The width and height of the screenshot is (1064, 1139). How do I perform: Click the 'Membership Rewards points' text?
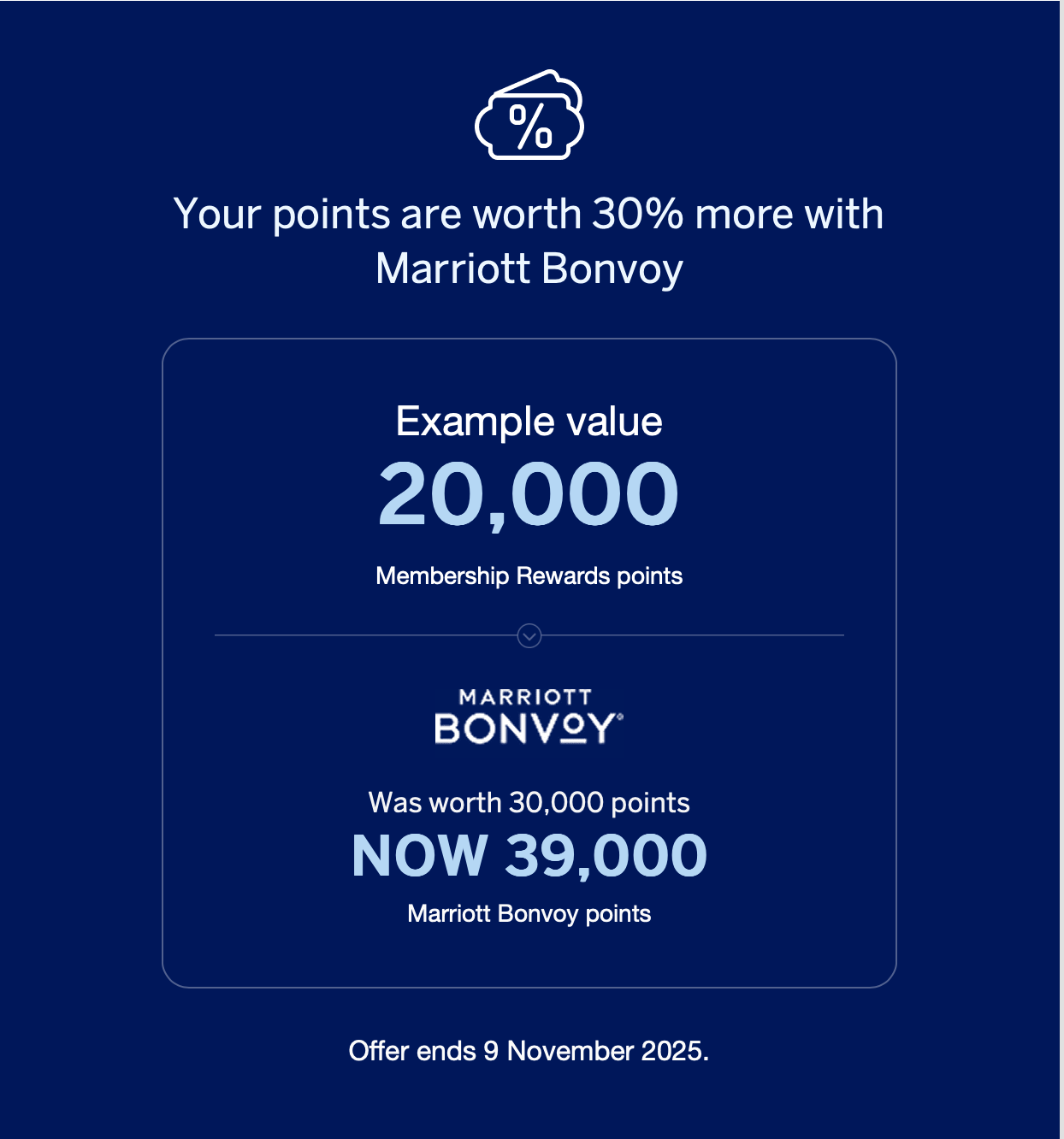point(529,576)
